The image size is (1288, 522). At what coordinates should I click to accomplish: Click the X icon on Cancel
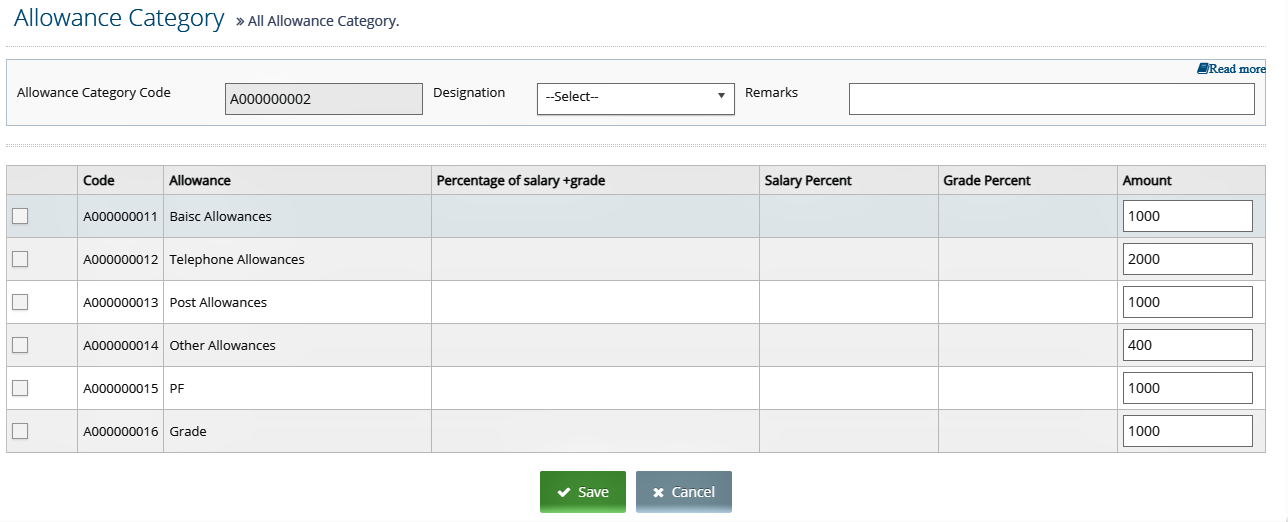pyautogui.click(x=658, y=492)
